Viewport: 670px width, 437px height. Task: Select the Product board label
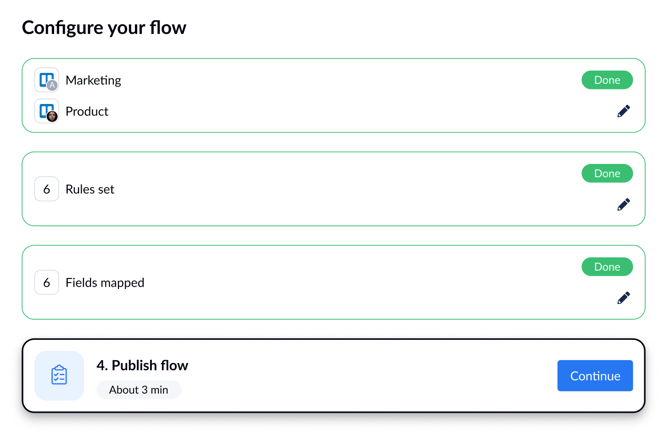coord(87,112)
